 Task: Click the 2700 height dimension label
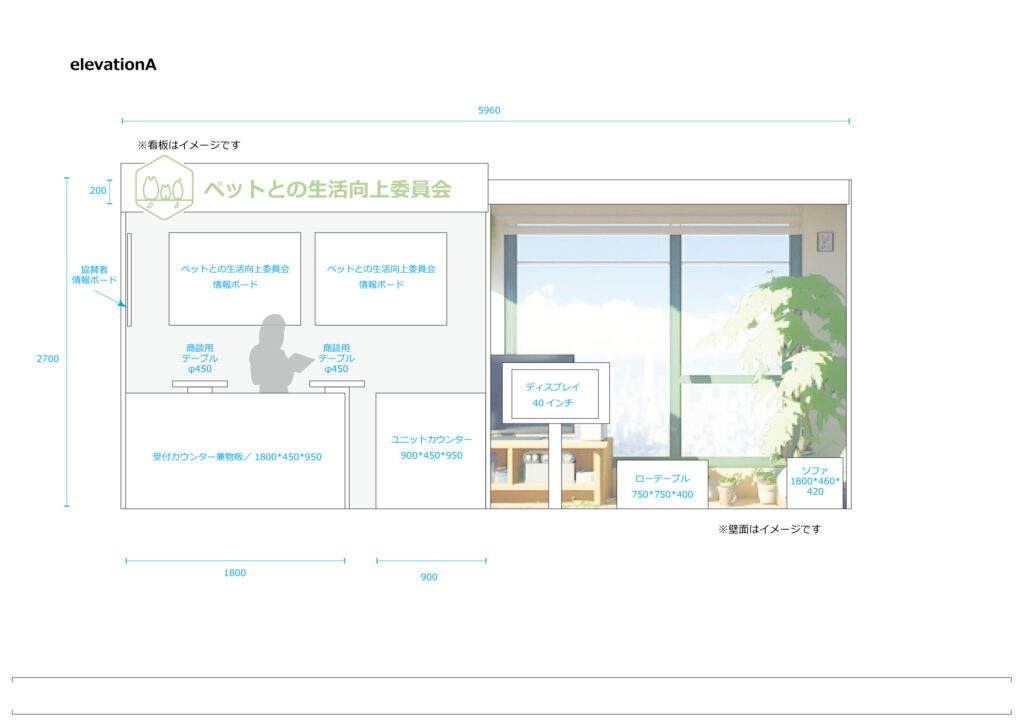48,358
